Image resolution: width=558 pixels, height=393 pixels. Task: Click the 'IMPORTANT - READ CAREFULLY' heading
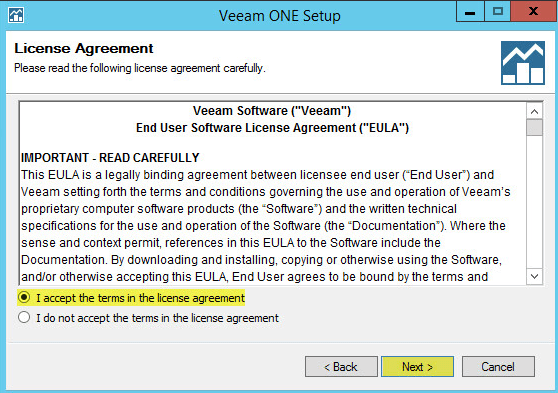[110, 158]
